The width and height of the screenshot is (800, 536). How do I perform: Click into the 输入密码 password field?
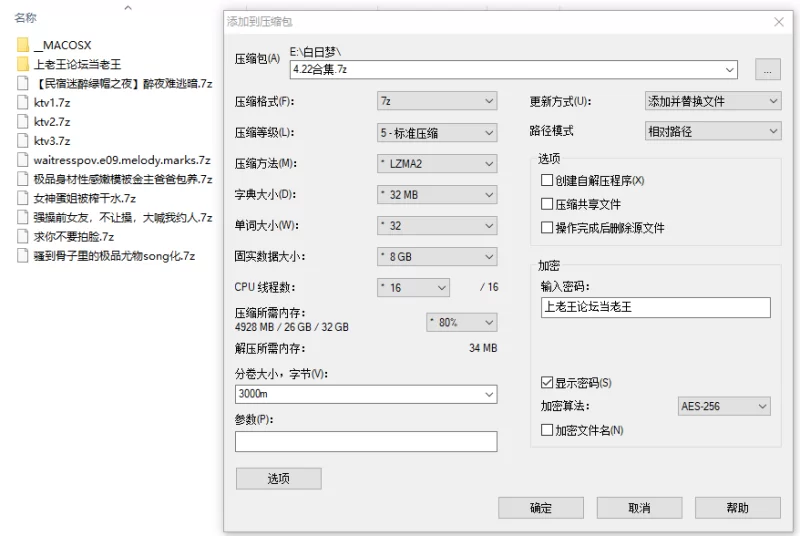656,307
